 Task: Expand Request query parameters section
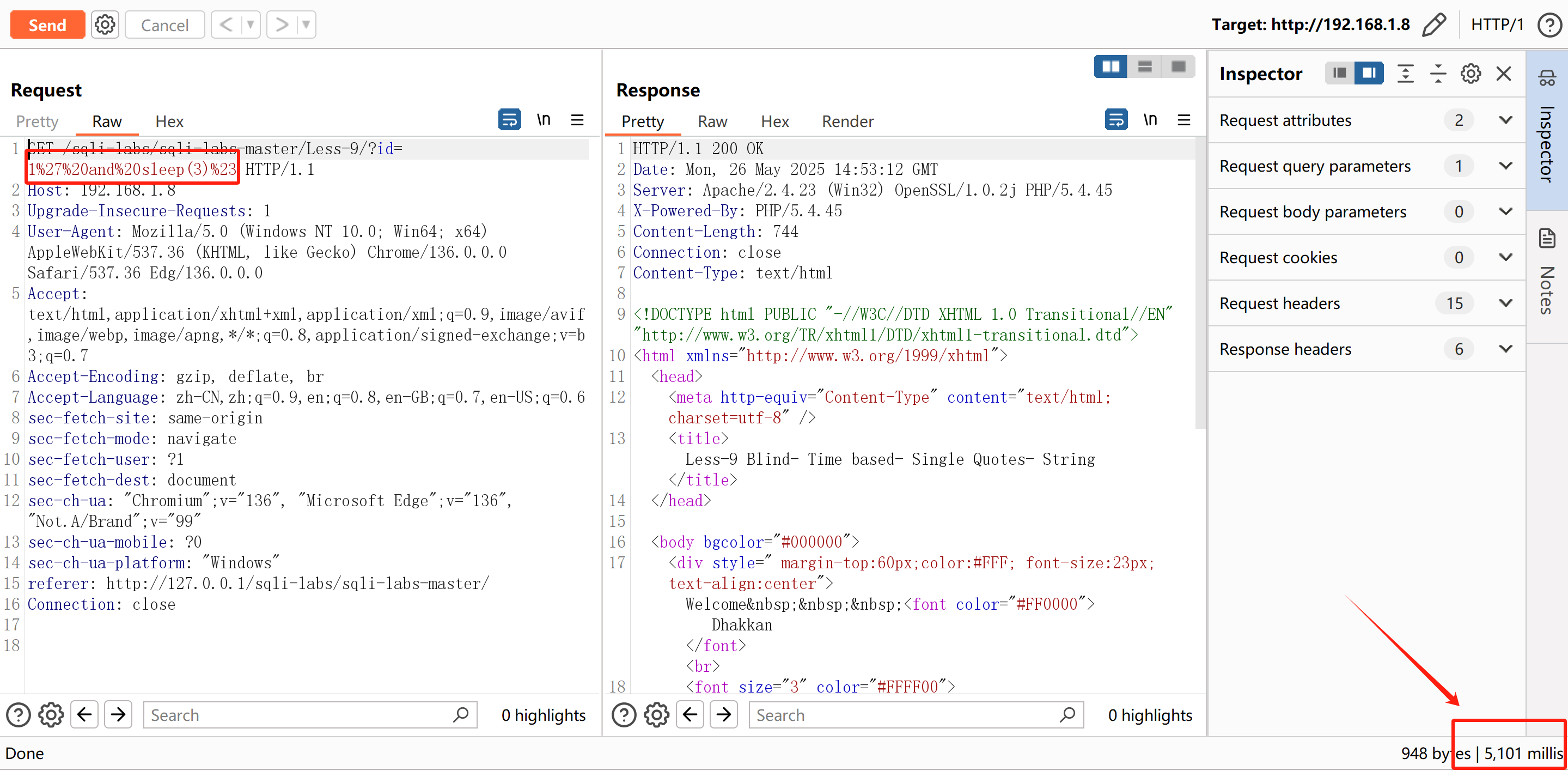pos(1505,166)
